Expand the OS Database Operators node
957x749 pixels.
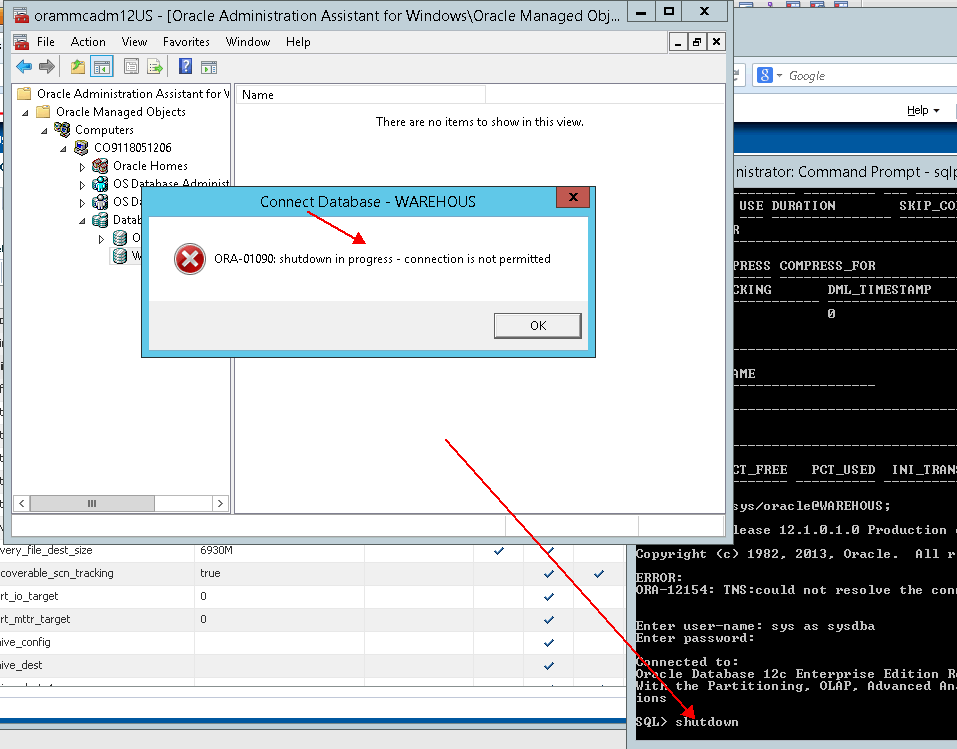[82, 203]
